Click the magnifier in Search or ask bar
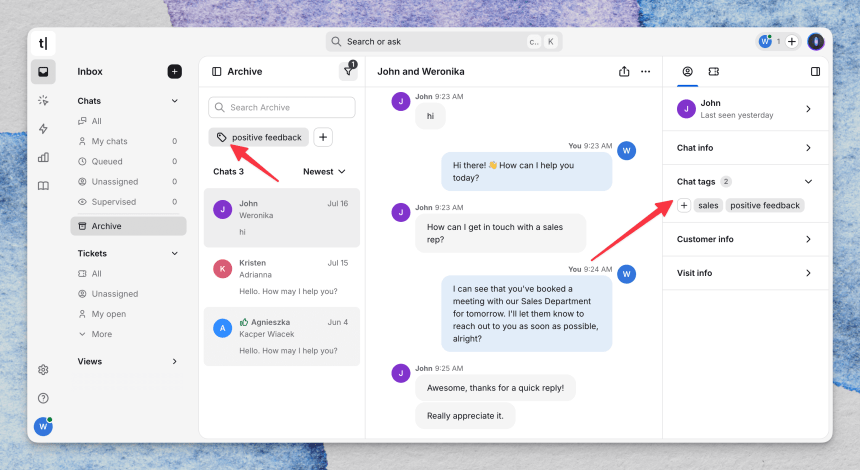The width and height of the screenshot is (860, 470). [336, 42]
